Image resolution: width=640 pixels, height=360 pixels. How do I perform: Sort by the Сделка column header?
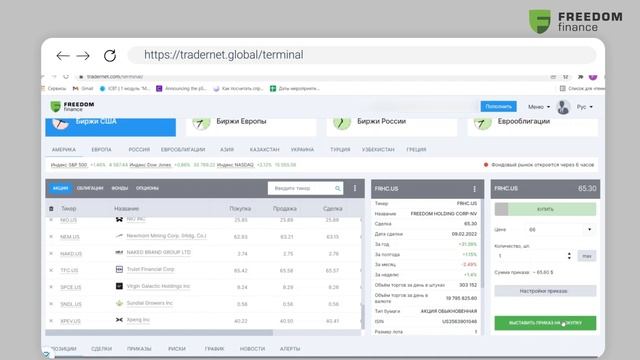coord(332,209)
